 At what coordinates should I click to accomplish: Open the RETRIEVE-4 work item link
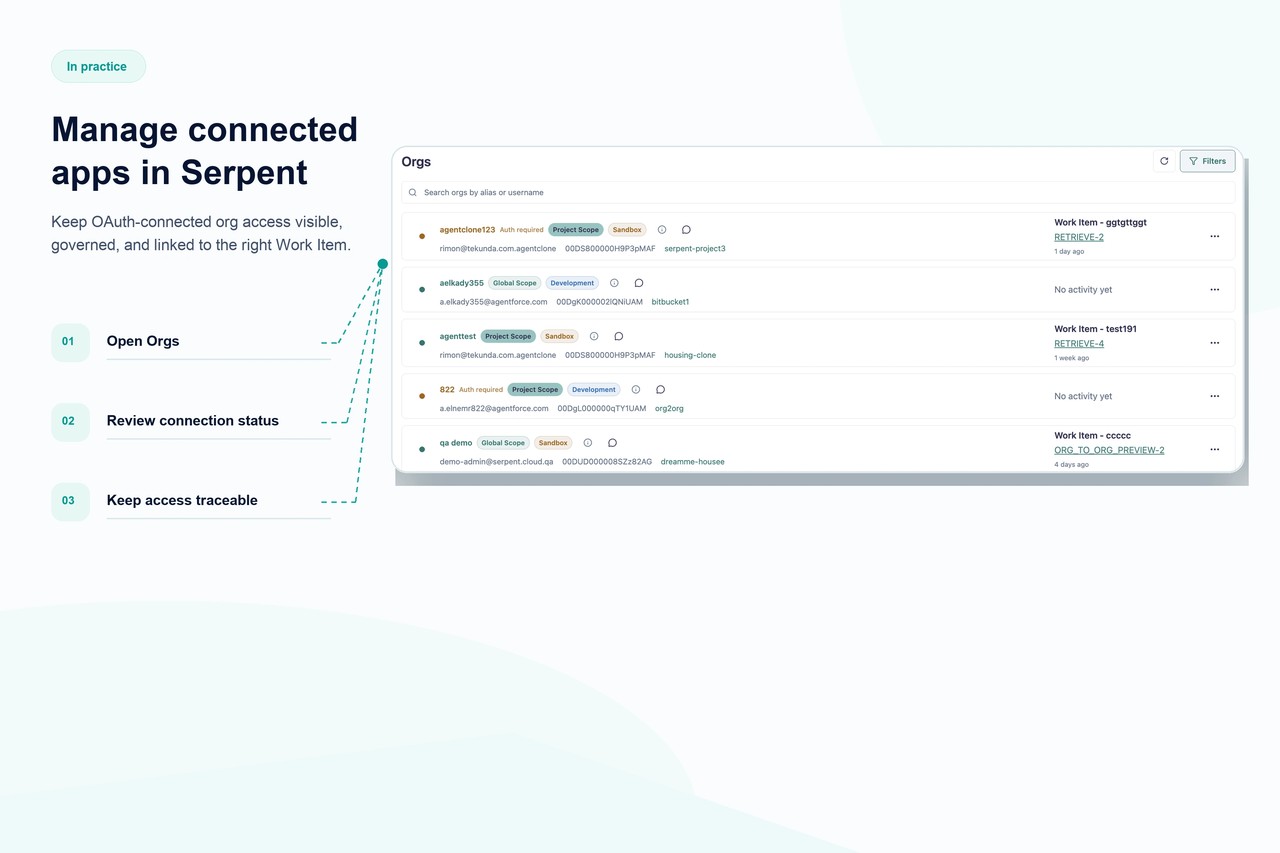point(1079,344)
